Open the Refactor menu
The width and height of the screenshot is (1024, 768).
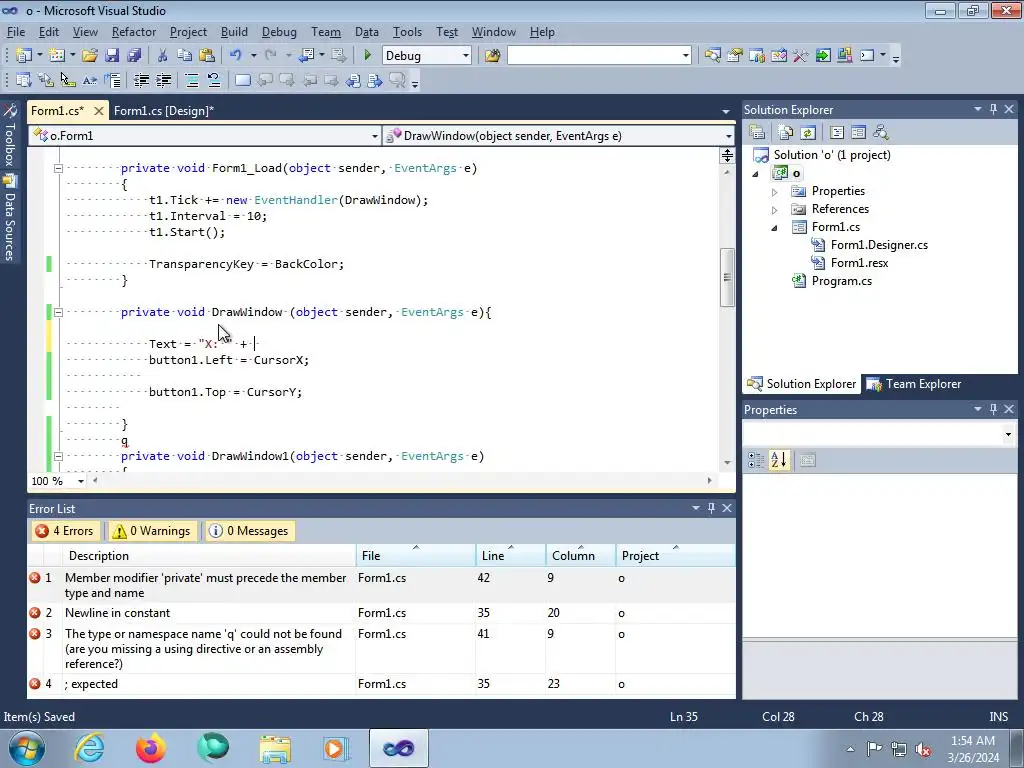(x=133, y=32)
